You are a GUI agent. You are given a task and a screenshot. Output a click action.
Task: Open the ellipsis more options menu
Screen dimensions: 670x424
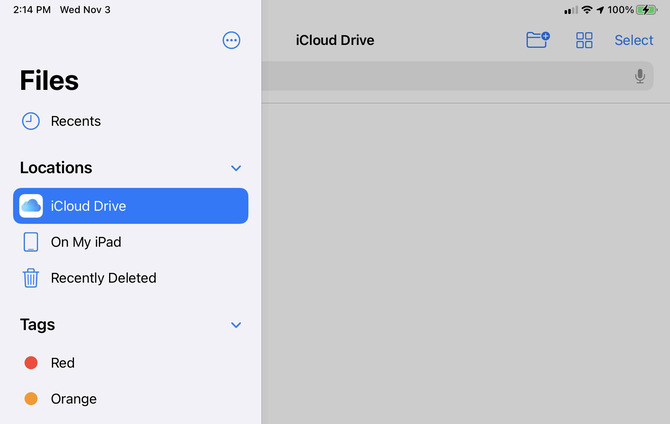[x=231, y=40]
